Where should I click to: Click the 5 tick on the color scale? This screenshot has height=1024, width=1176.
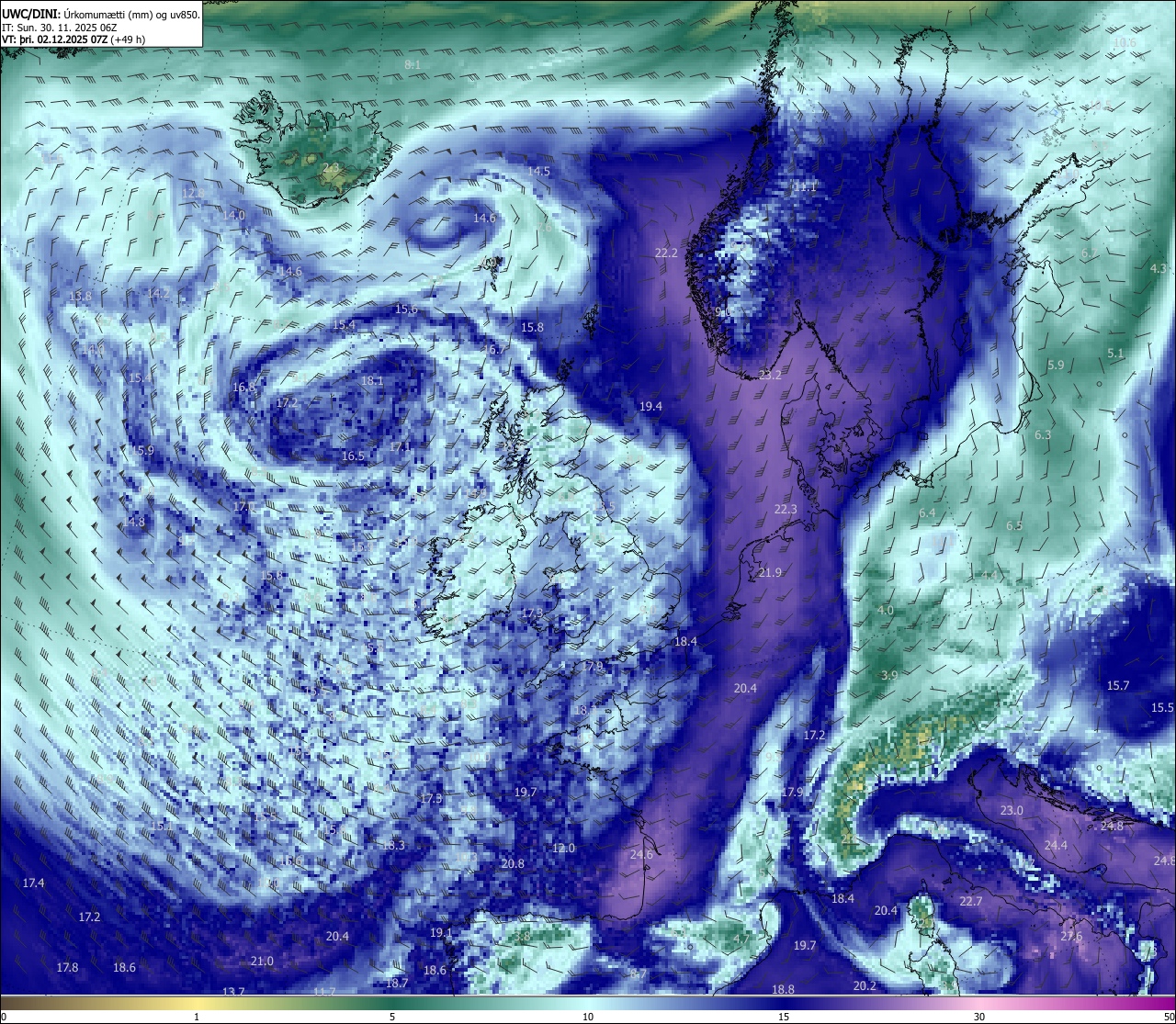tap(392, 1017)
